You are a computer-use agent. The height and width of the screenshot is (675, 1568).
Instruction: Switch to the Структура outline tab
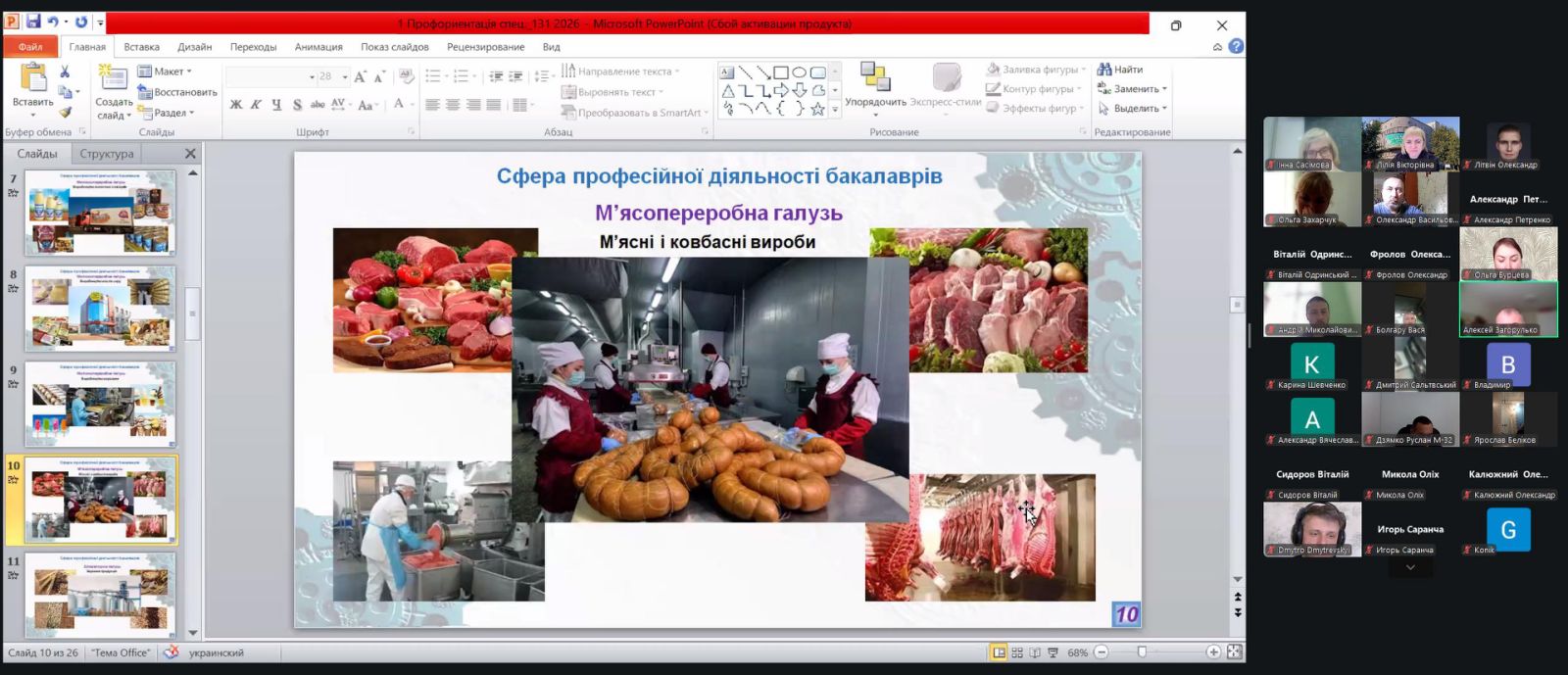click(x=107, y=154)
